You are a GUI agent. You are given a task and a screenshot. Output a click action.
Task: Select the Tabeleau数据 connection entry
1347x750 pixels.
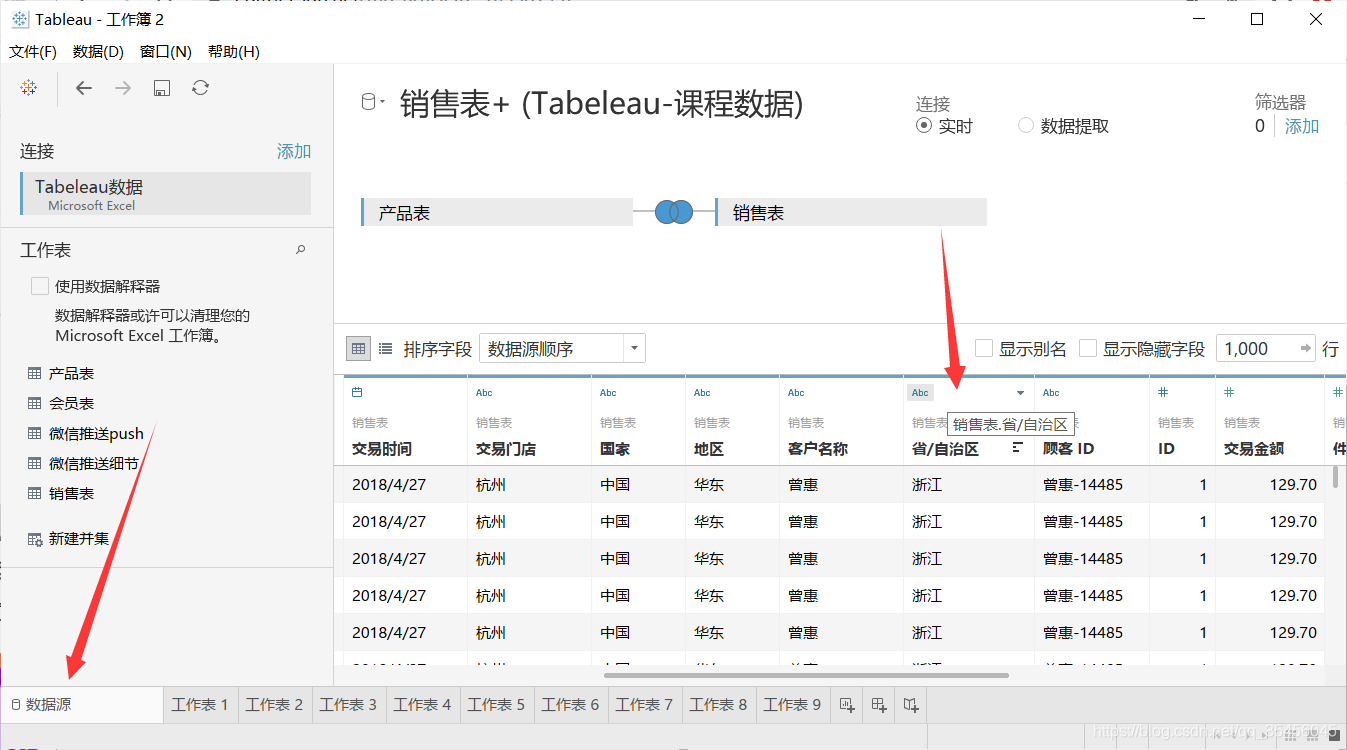point(166,193)
